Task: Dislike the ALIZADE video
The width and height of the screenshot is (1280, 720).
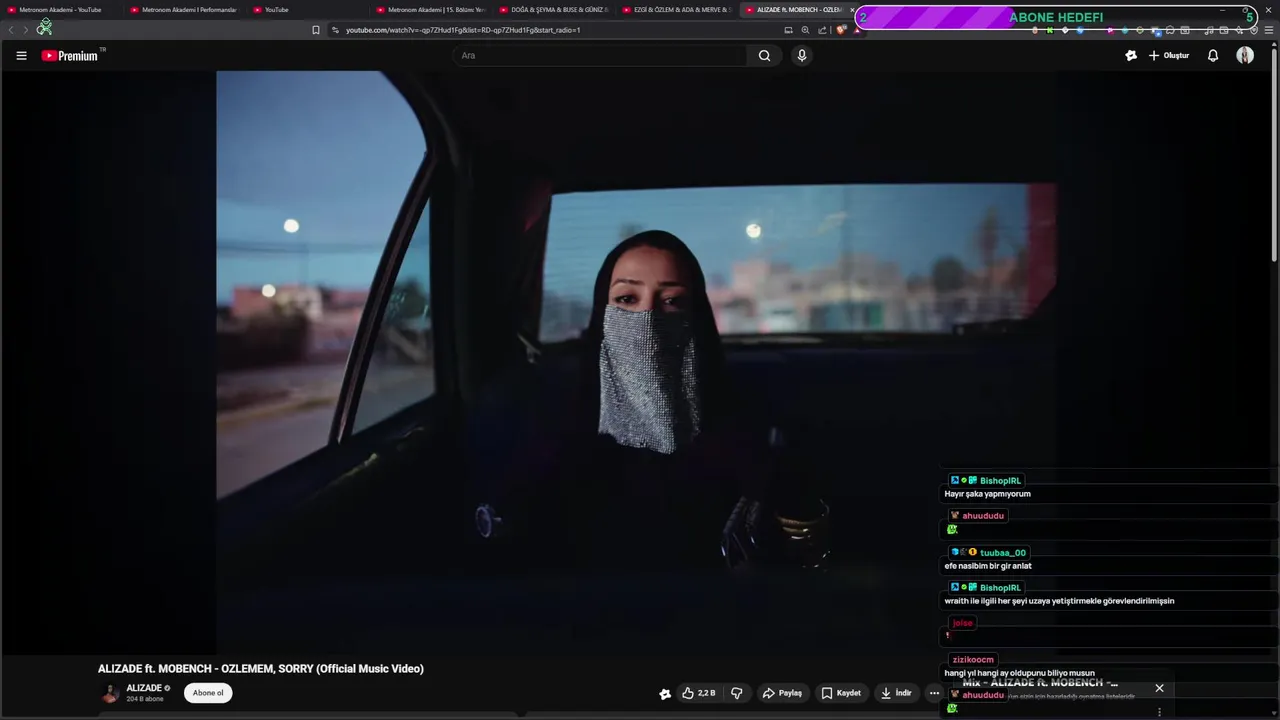Action: tap(737, 693)
